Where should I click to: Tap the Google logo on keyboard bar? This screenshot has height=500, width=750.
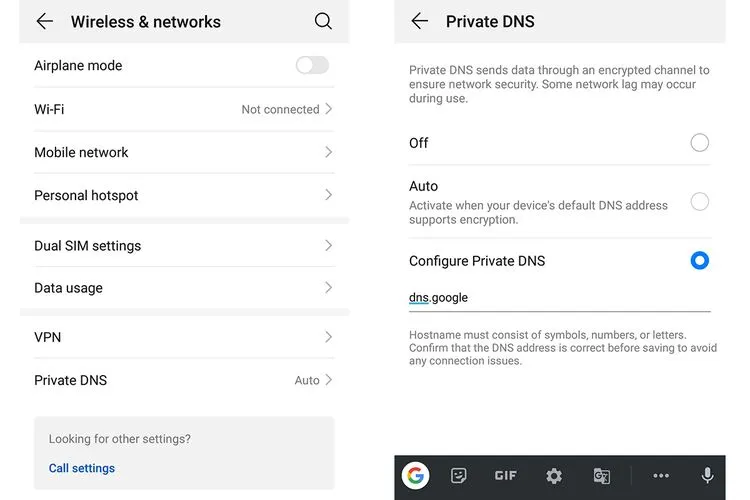coord(416,476)
